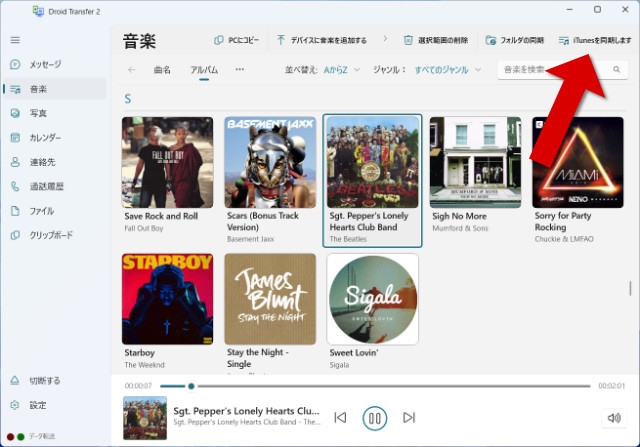
Task: Click デバイスに音楽を追加する button
Action: click(x=322, y=40)
